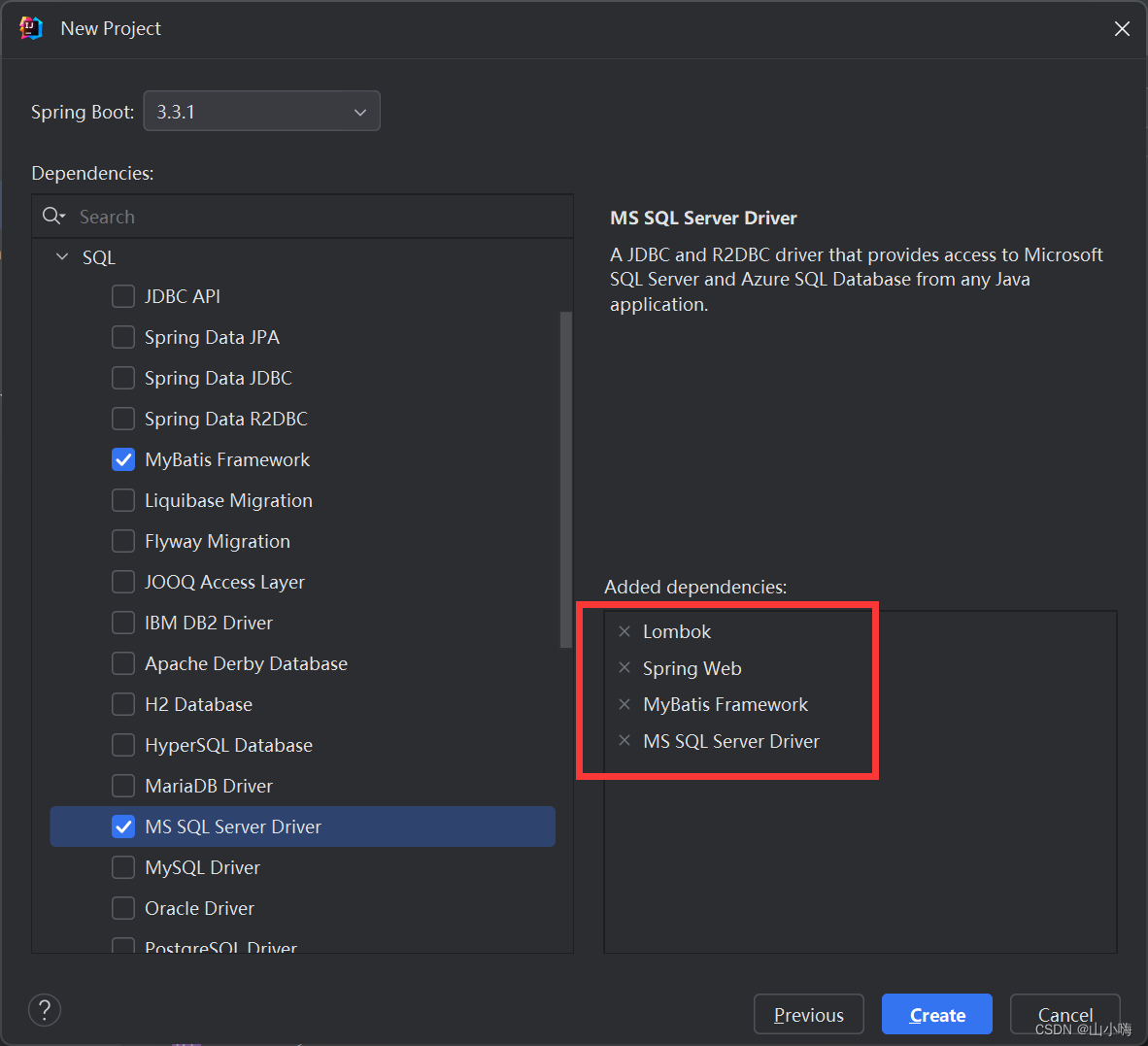Uncheck the MS SQL Server Driver checkbox
The width and height of the screenshot is (1148, 1046).
[x=123, y=827]
